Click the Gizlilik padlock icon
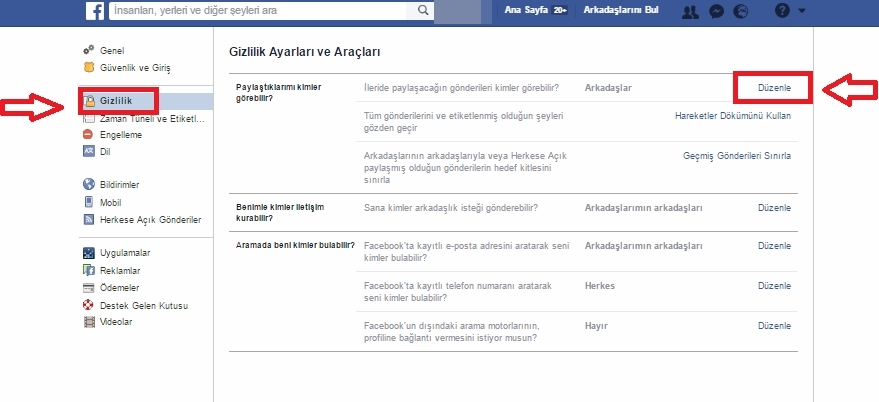This screenshot has width=879, height=402. coord(89,101)
